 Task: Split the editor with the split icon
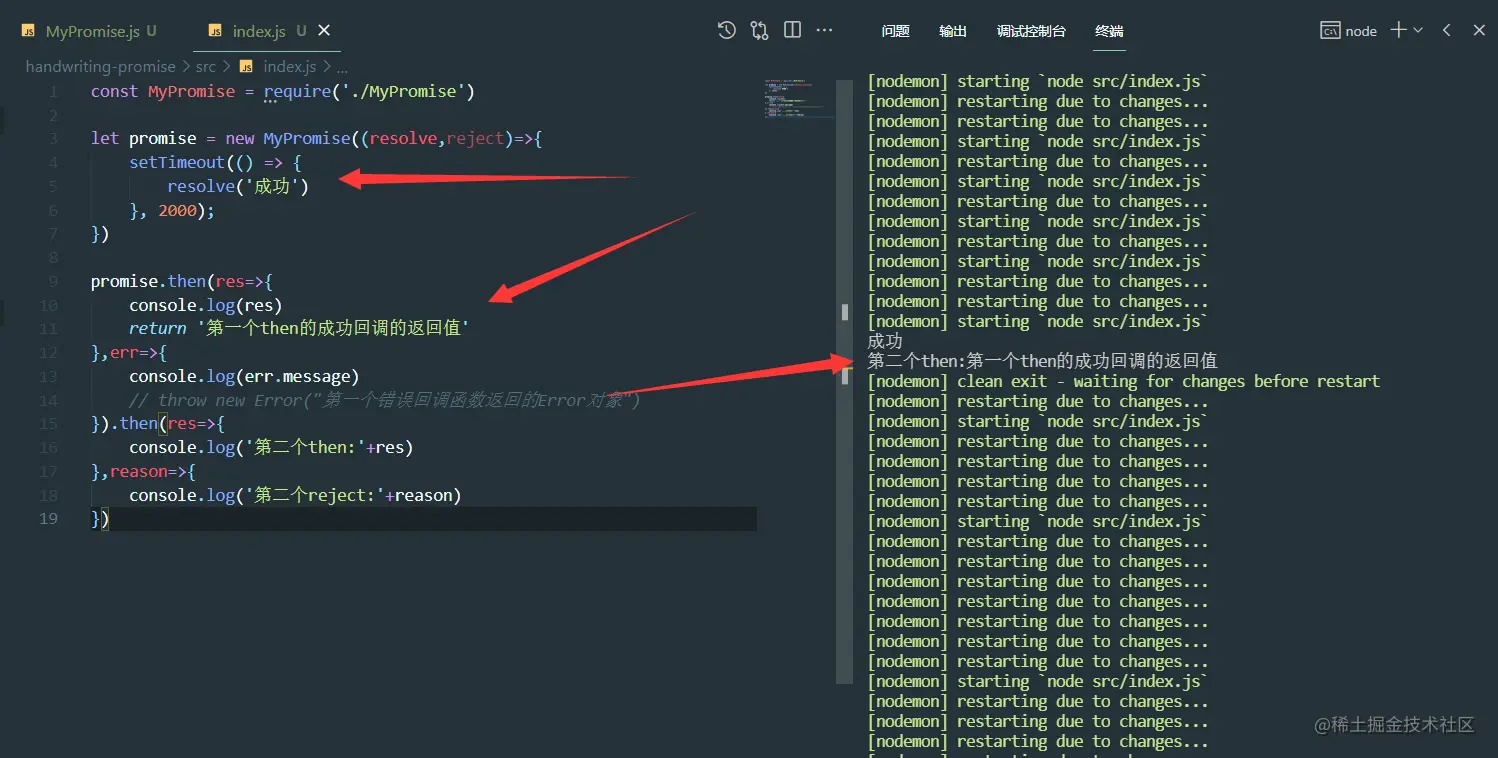coord(793,30)
